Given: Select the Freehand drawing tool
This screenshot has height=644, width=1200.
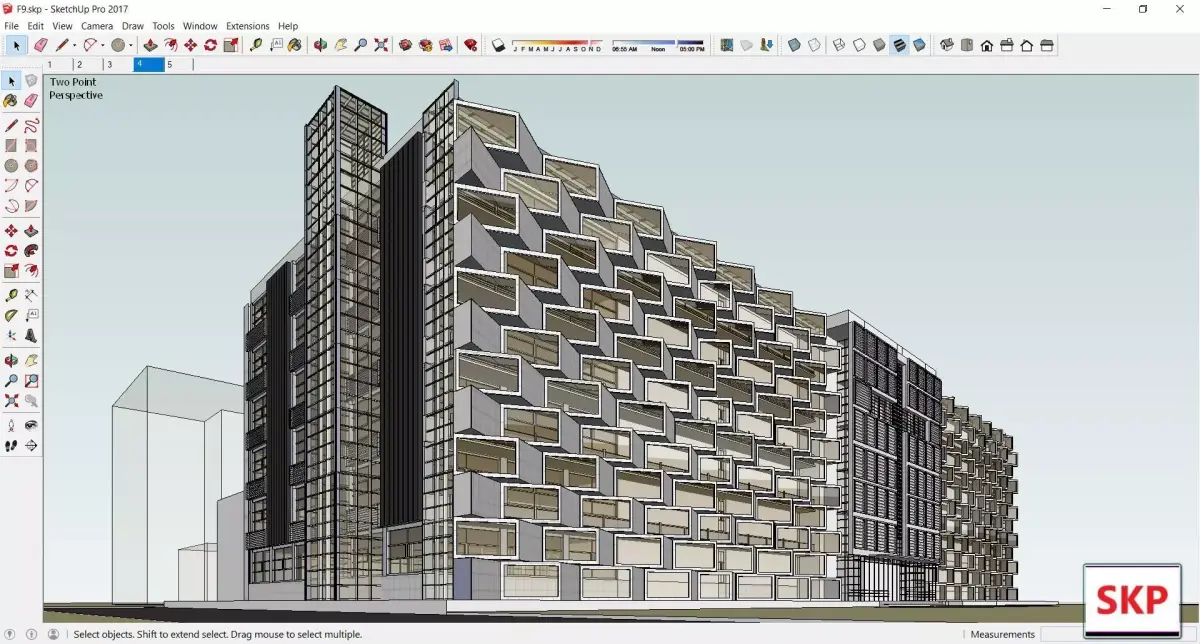Looking at the screenshot, I should [31, 126].
